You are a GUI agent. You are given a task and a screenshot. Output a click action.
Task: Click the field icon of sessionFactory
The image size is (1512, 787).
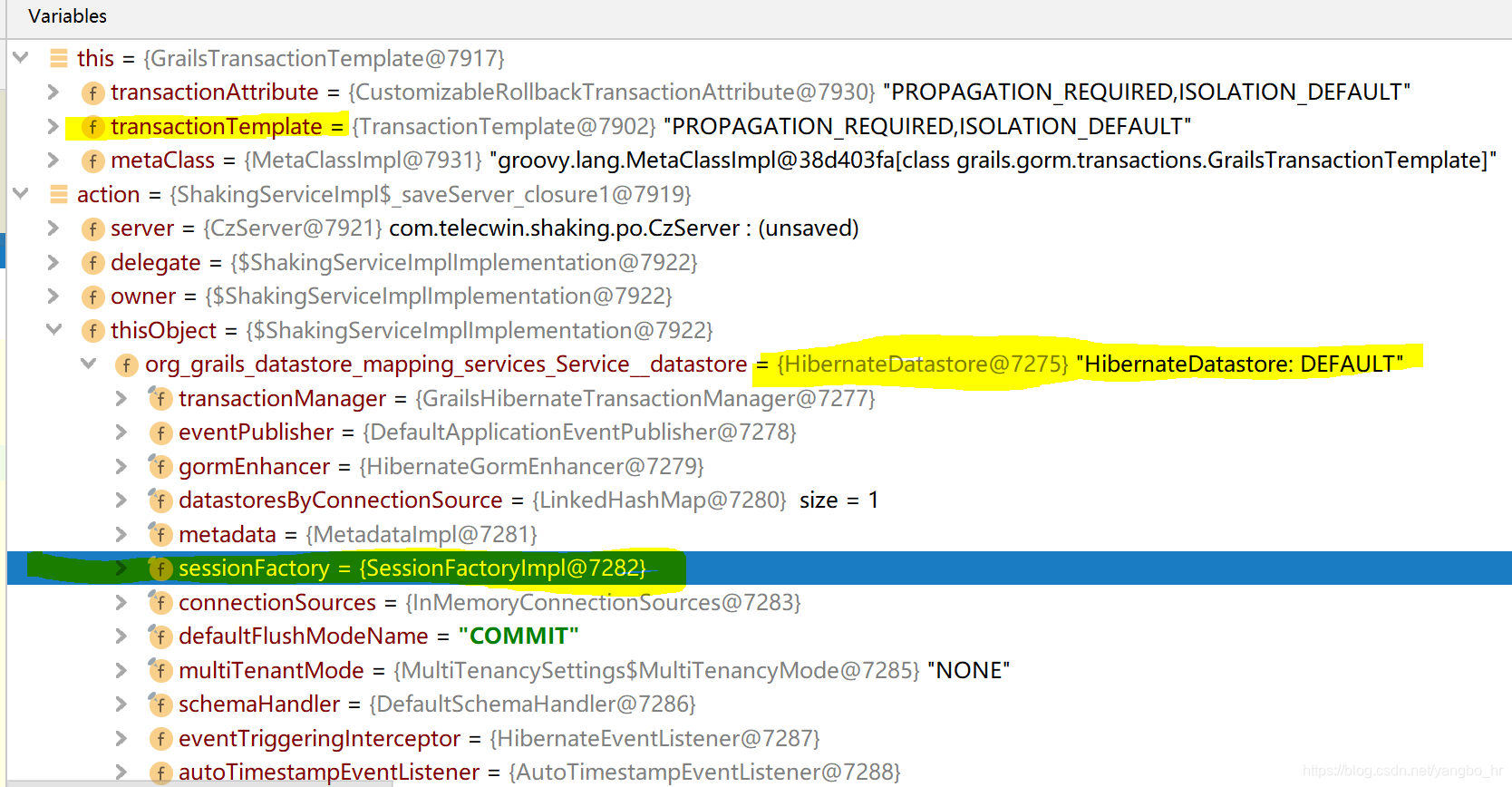point(160,568)
